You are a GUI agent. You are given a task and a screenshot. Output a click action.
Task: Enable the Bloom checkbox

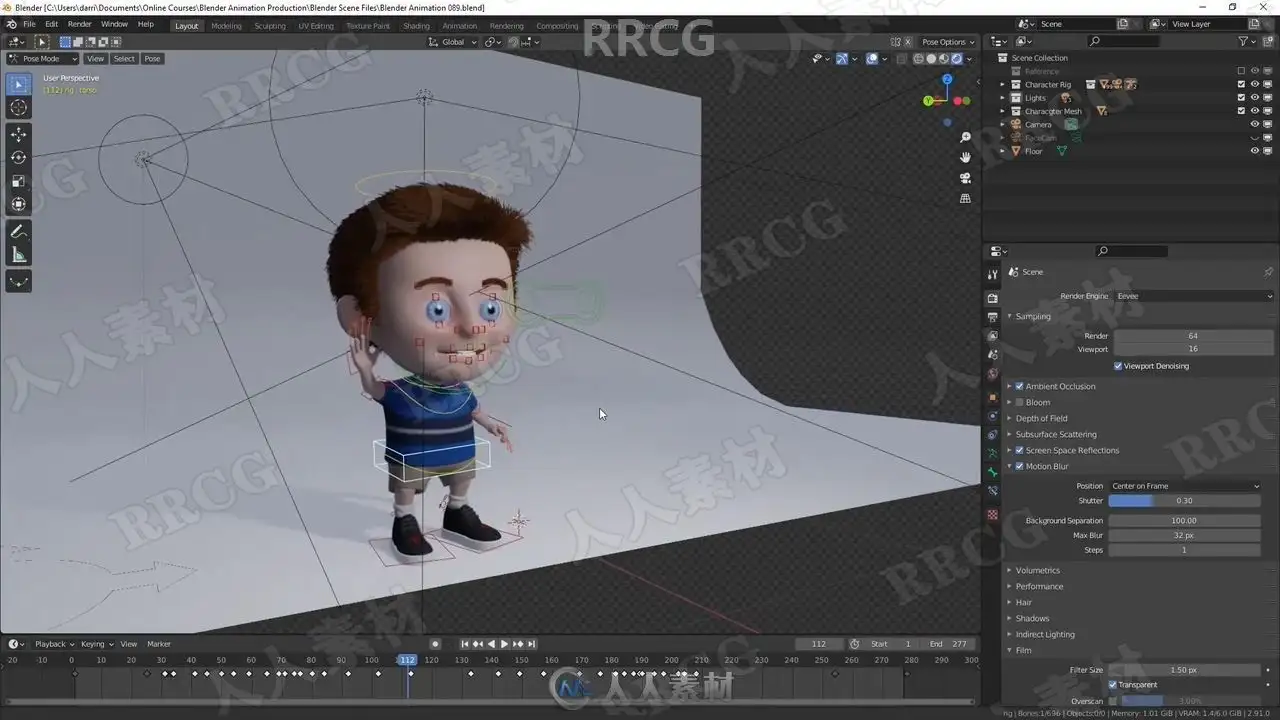pos(1019,402)
